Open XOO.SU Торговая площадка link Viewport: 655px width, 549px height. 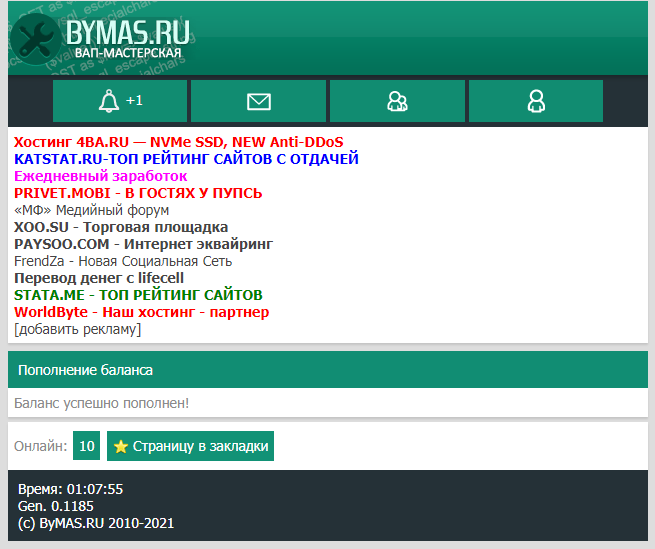120,227
